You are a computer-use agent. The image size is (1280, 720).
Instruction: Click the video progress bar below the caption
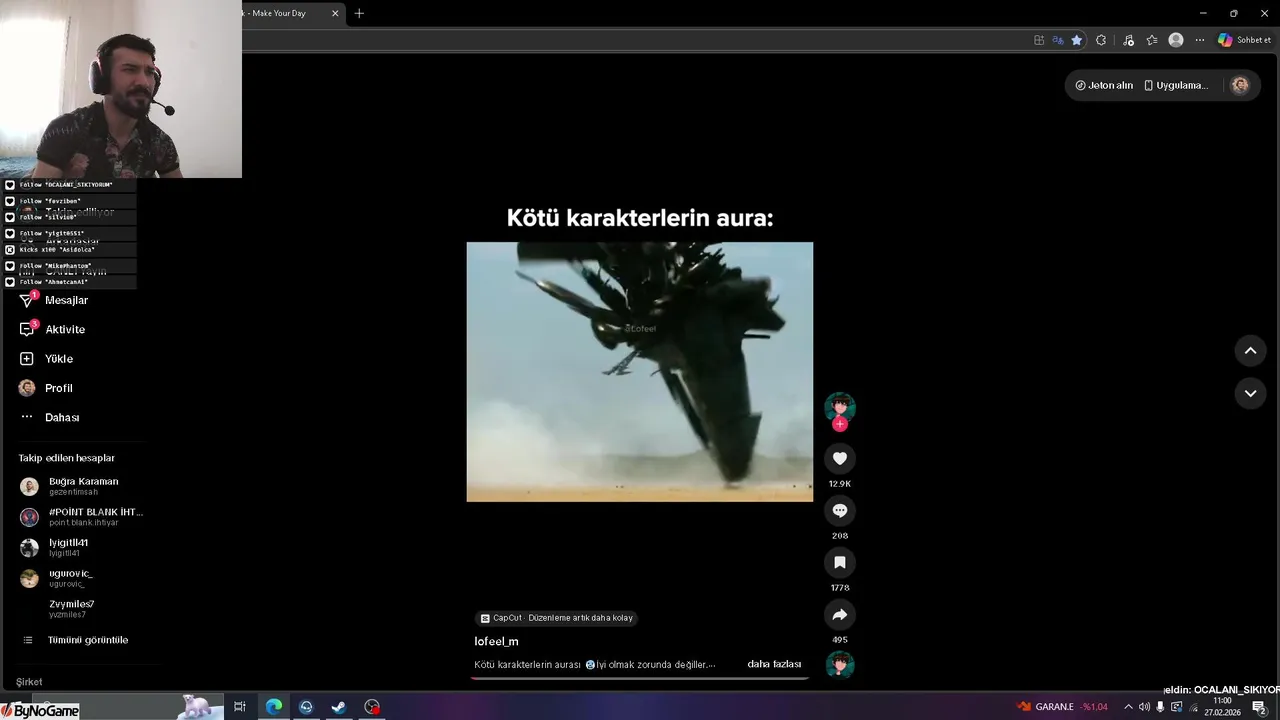[x=639, y=678]
